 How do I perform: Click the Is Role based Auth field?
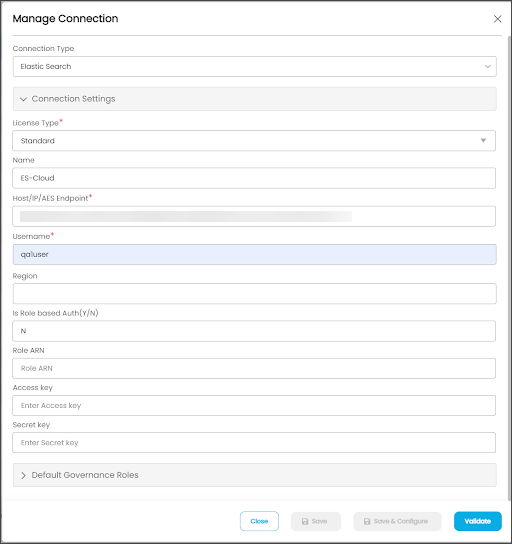tap(254, 331)
